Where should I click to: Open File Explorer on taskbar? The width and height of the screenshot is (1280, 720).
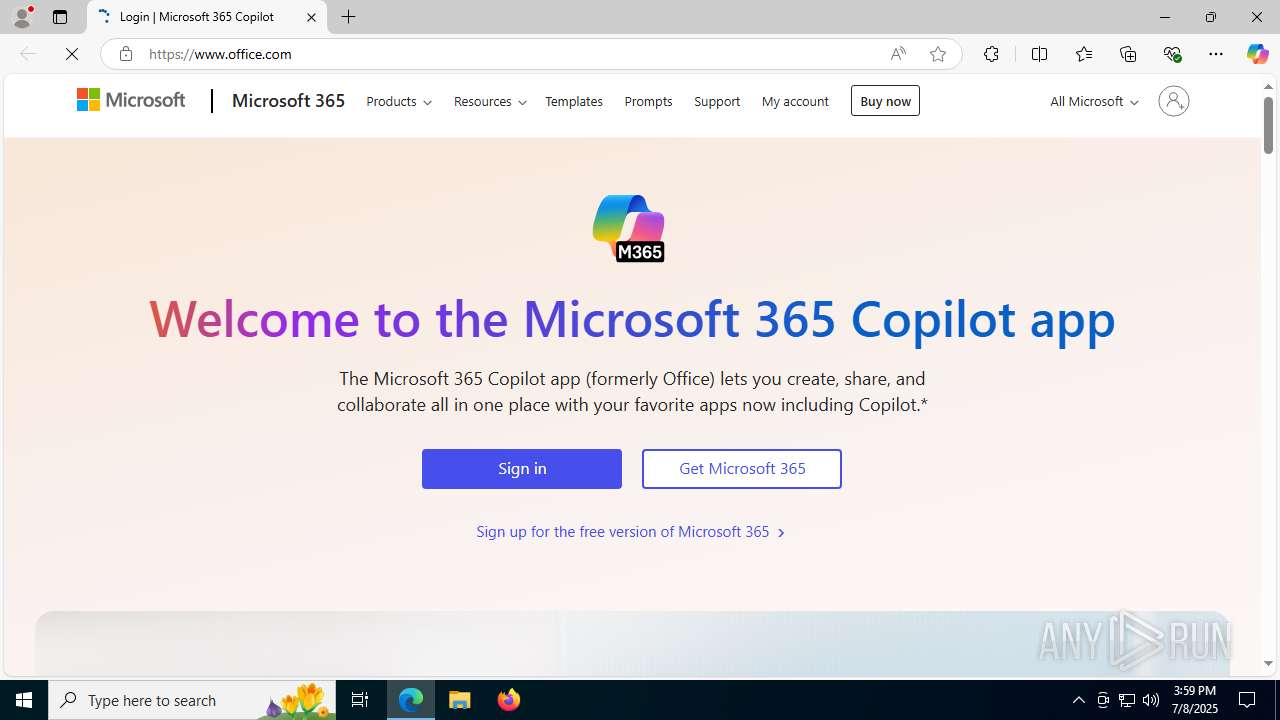coord(460,700)
